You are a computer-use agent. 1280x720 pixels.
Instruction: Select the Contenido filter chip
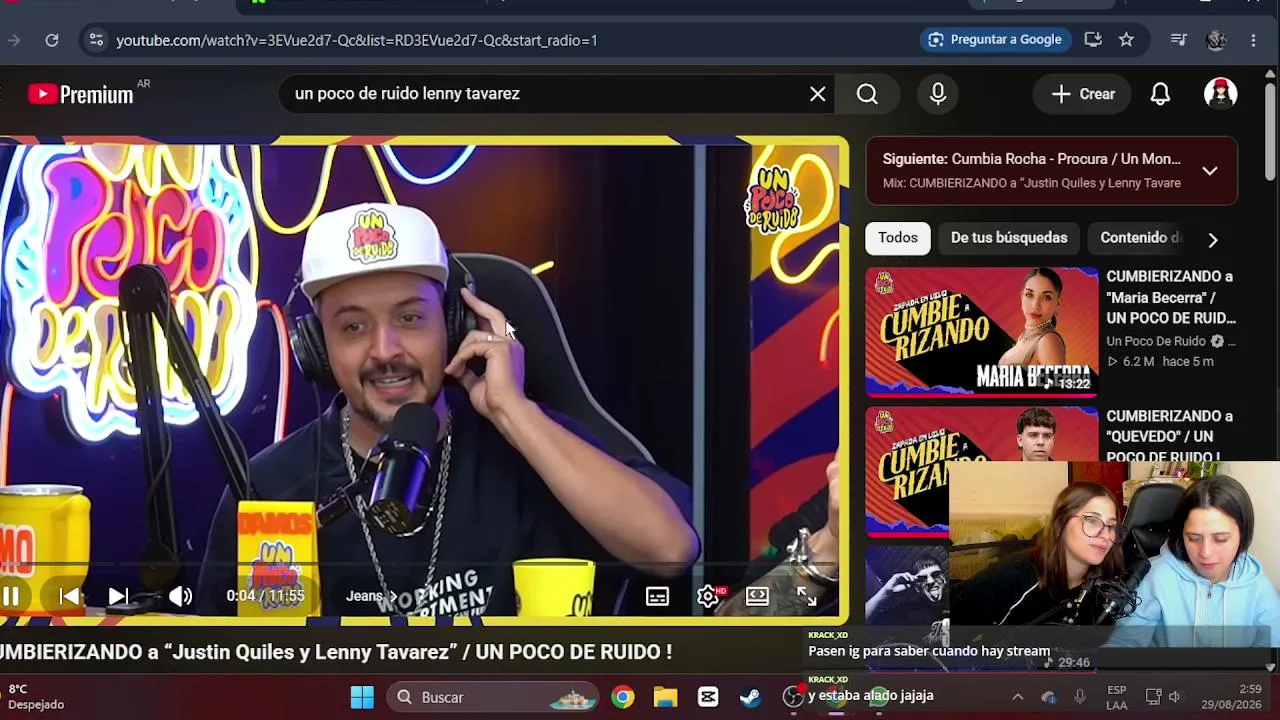(x=1140, y=238)
